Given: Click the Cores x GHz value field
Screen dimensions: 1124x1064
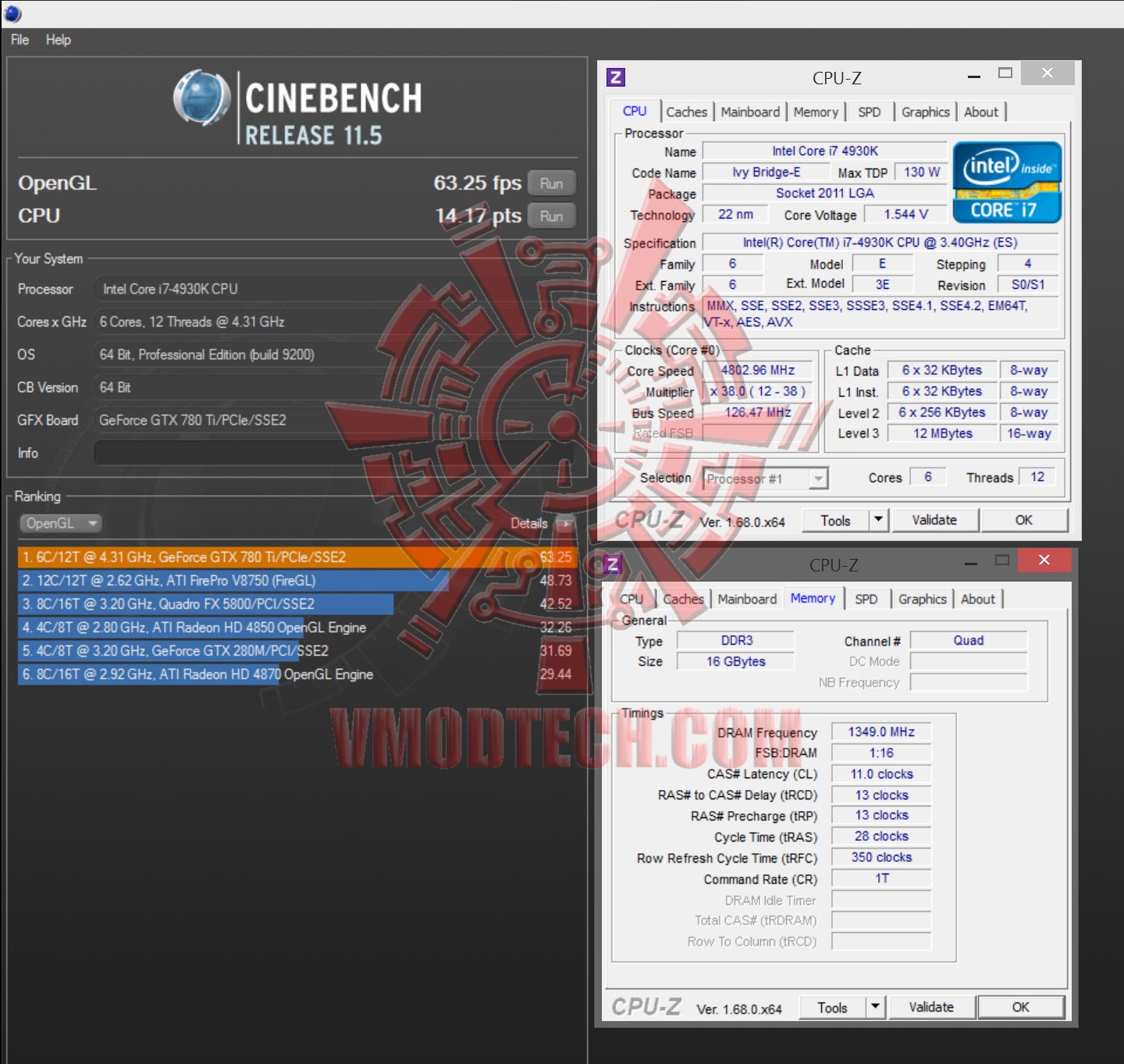Looking at the screenshot, I should tap(334, 322).
